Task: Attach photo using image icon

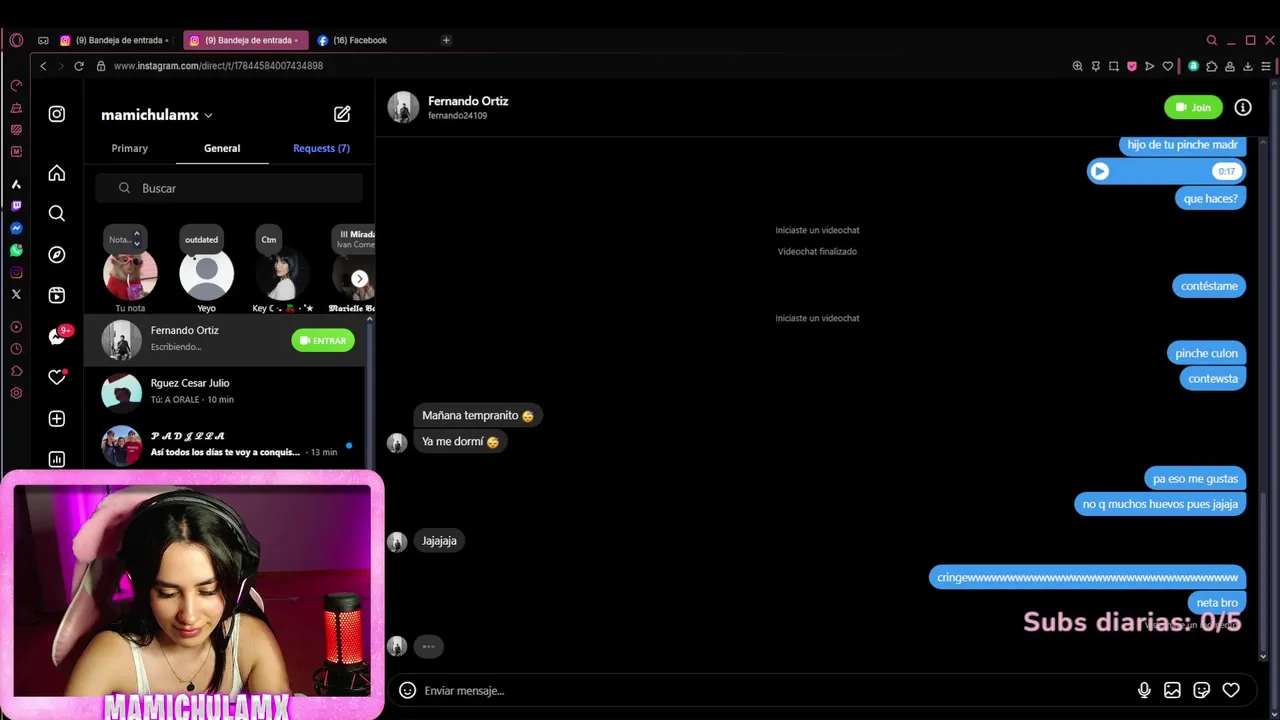Action: 1172,690
